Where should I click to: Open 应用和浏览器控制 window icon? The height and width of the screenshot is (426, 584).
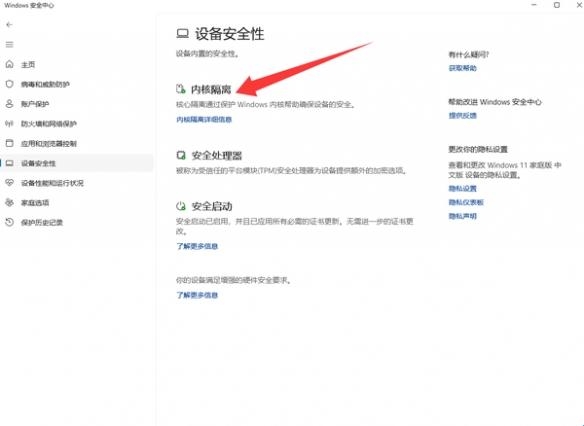[x=9, y=143]
